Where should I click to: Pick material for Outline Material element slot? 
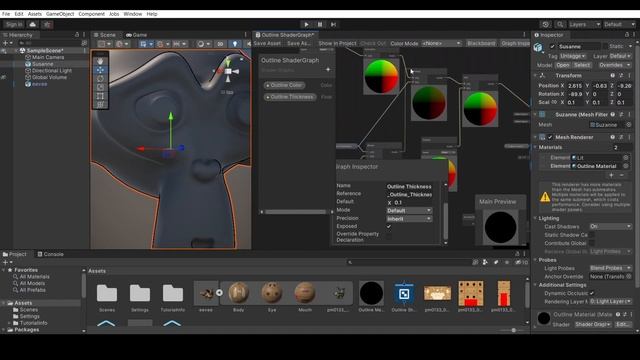tap(626, 166)
